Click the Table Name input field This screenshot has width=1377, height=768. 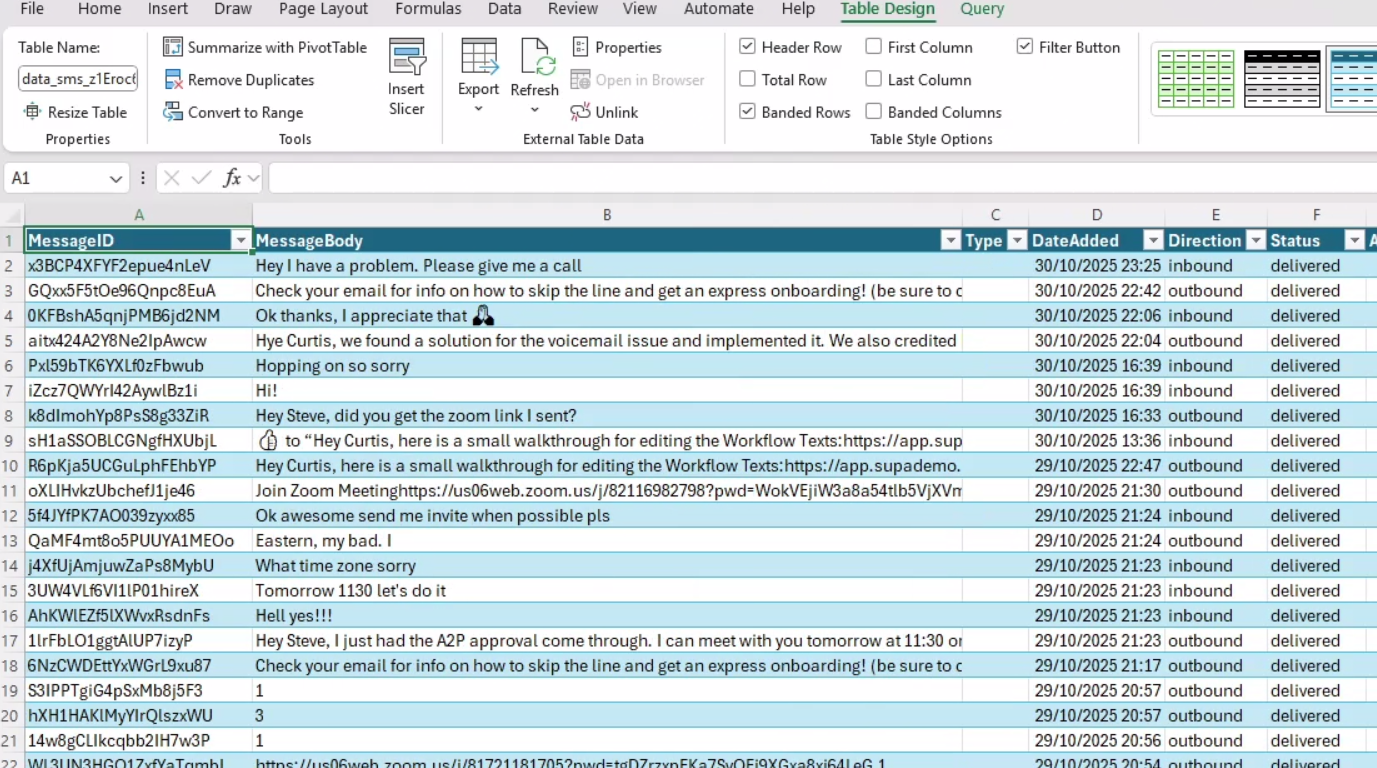coord(78,79)
